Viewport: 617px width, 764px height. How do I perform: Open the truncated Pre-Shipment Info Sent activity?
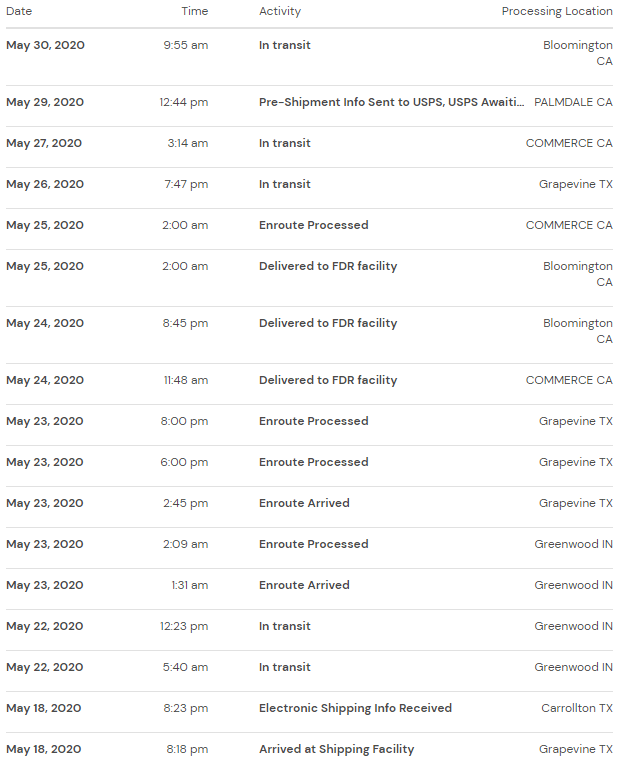coord(390,102)
